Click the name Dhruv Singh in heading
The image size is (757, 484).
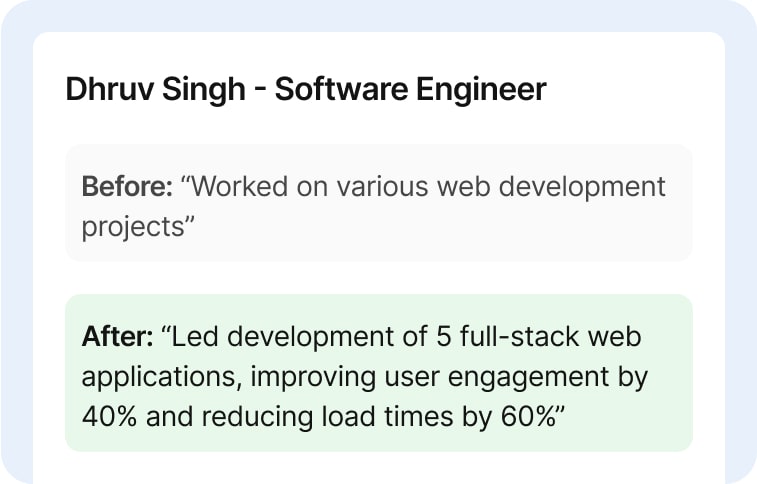155,90
